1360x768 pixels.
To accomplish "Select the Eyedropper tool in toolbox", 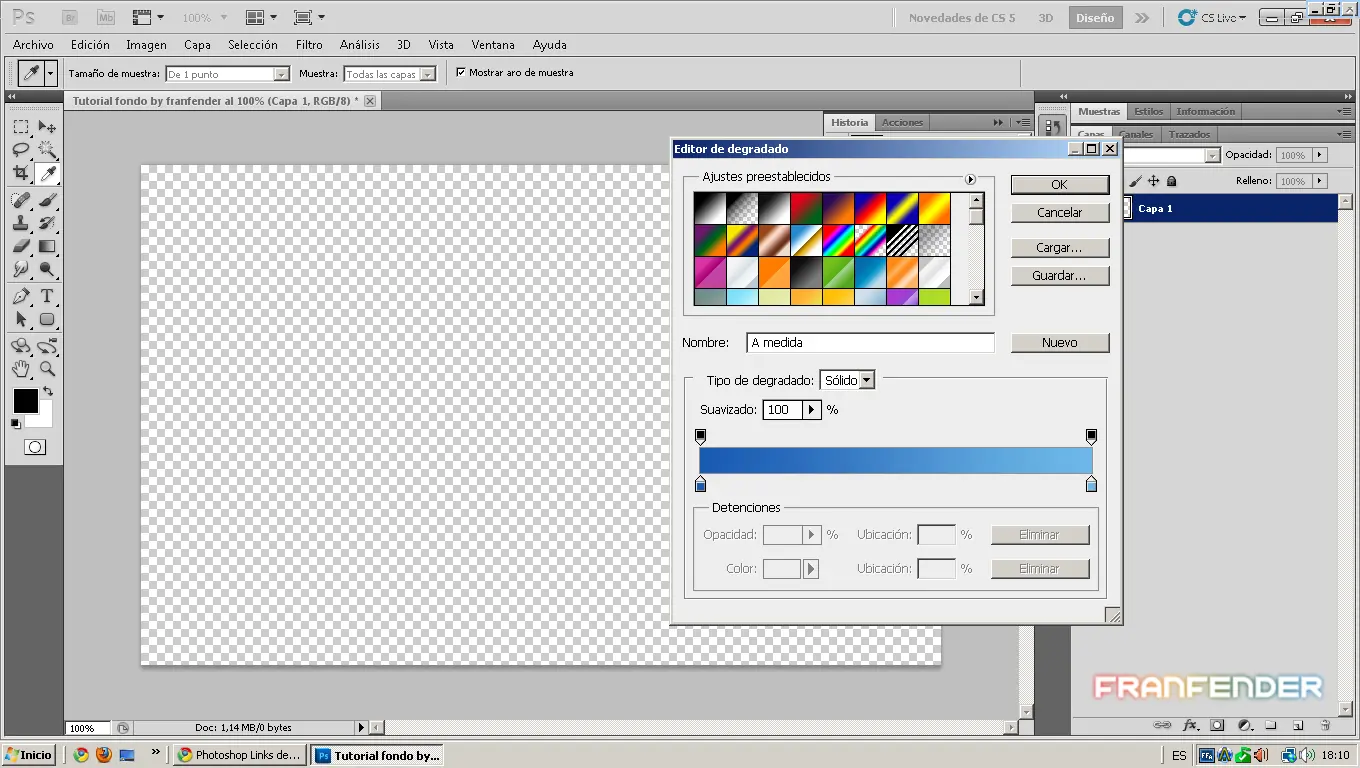I will [47, 174].
